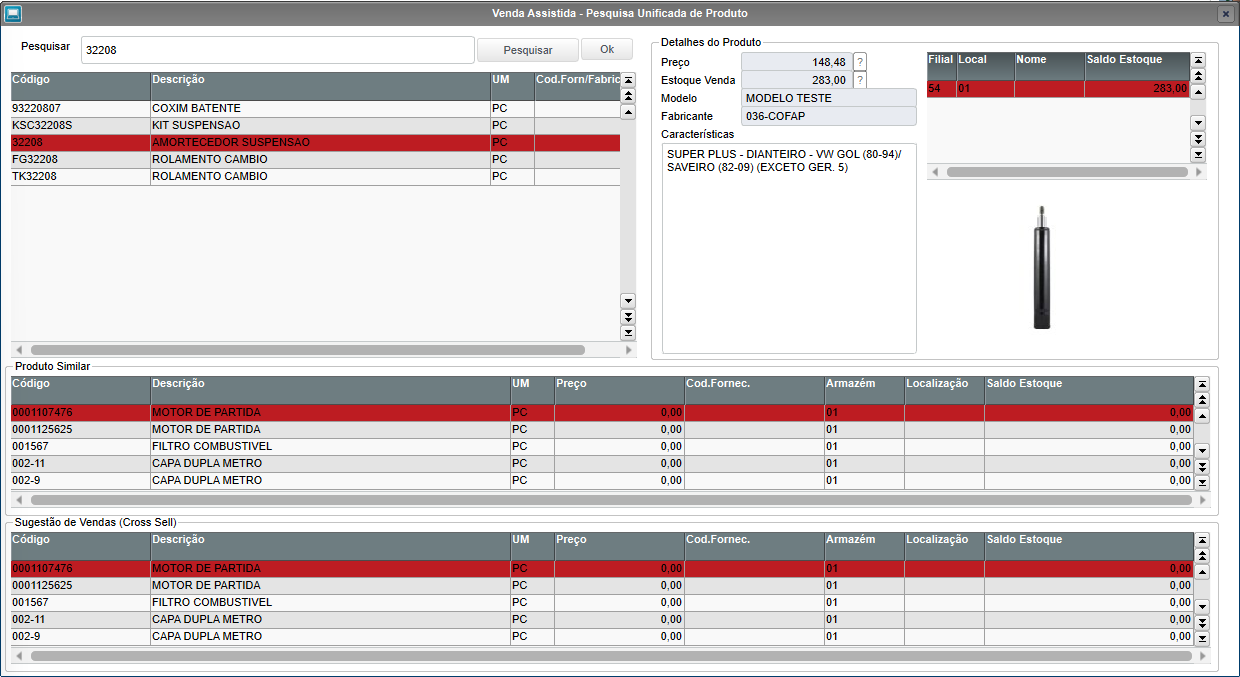
Task: Confirm selection with the Ok button
Action: (x=607, y=49)
